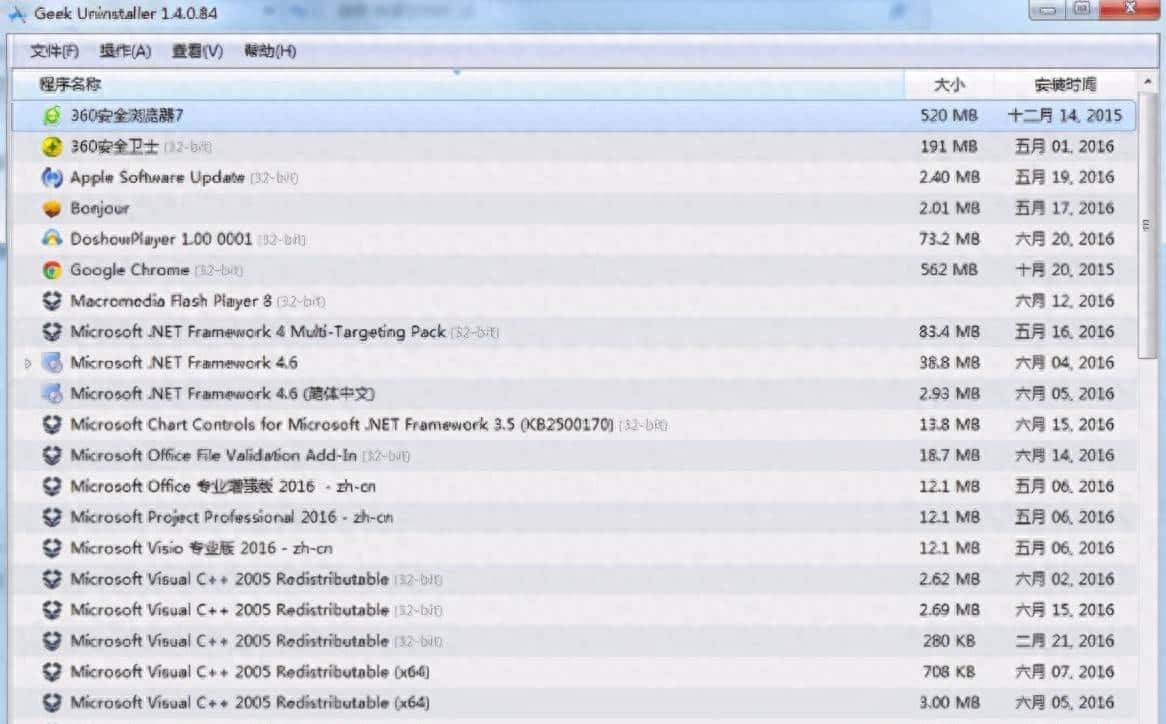Open the 查看(V) menu
The height and width of the screenshot is (724, 1166).
pos(197,51)
